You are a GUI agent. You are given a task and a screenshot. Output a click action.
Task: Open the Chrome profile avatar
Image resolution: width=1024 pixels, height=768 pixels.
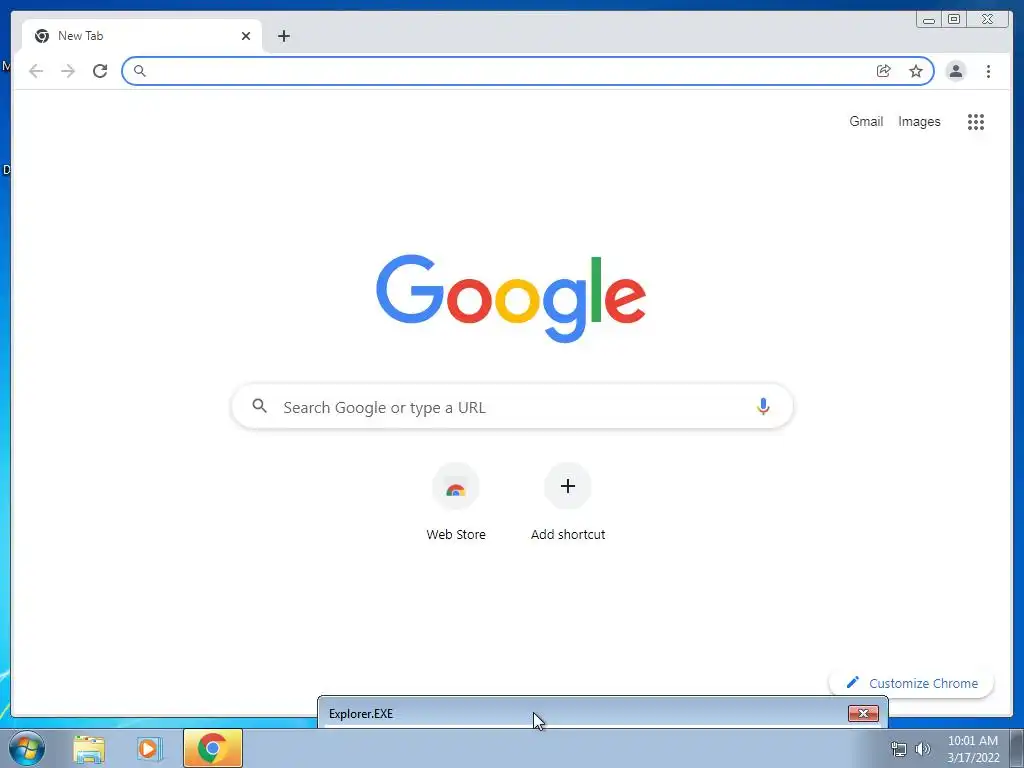955,71
